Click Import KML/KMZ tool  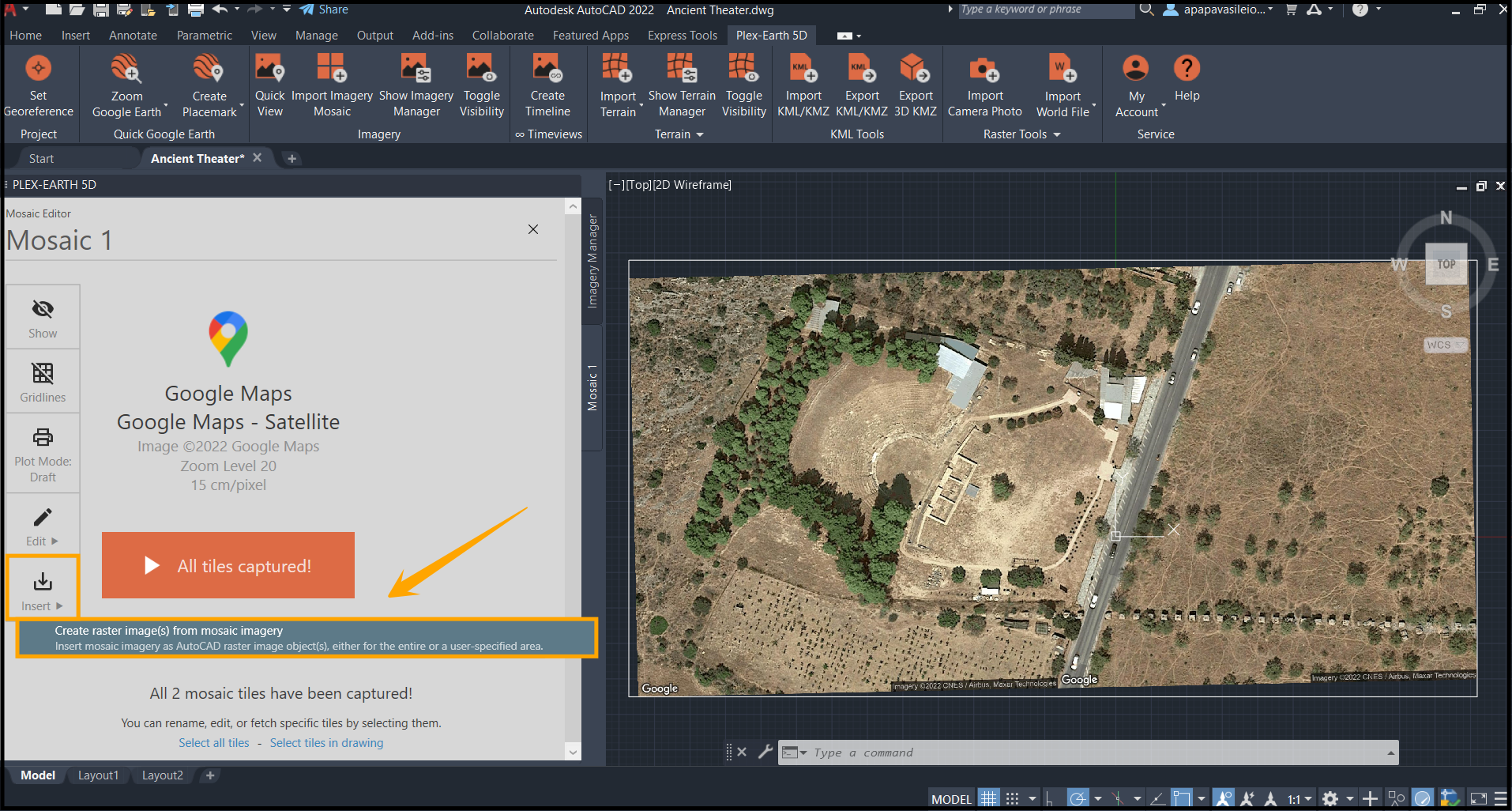[803, 85]
